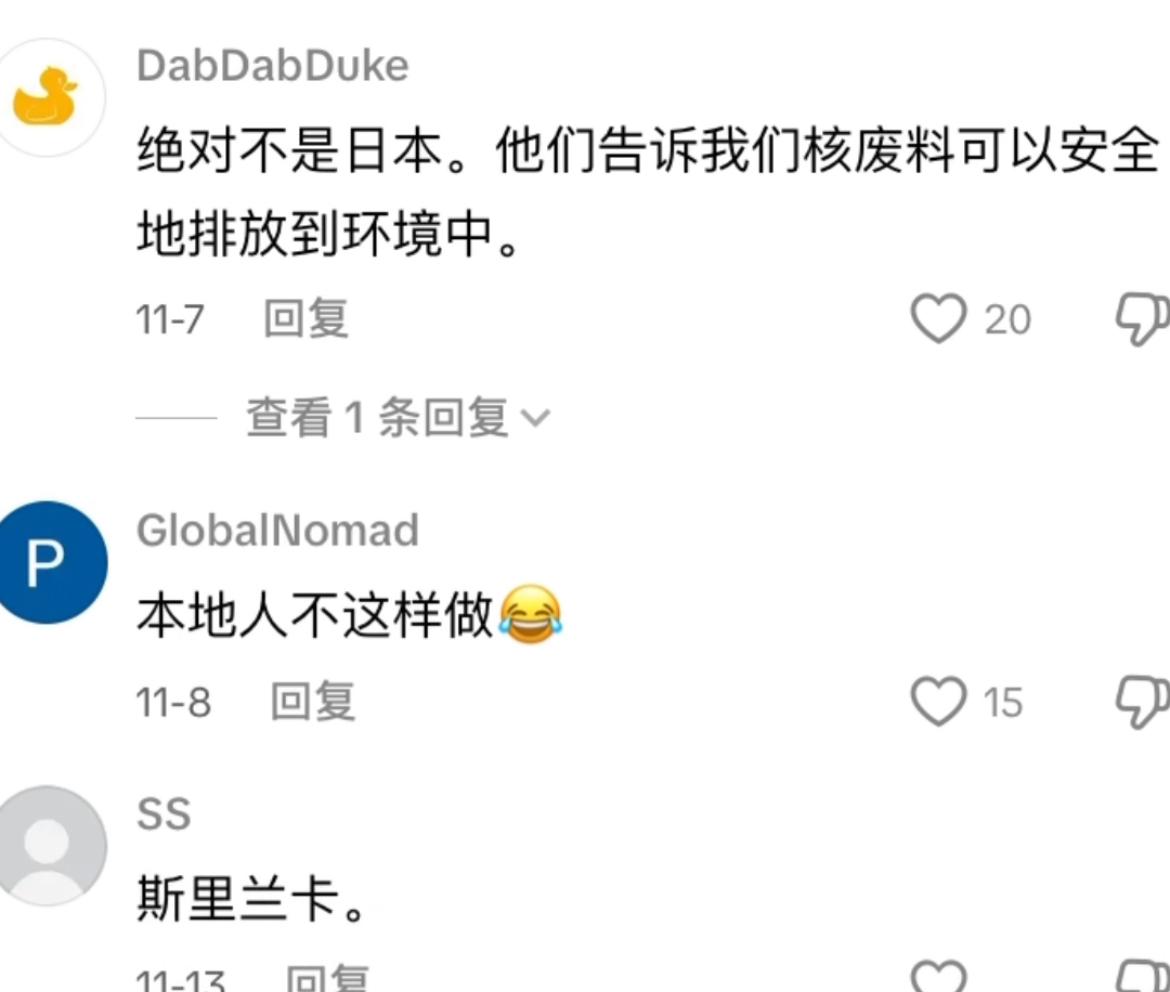Select the 15 like count
The image size is (1170, 992).
pos(1003,702)
